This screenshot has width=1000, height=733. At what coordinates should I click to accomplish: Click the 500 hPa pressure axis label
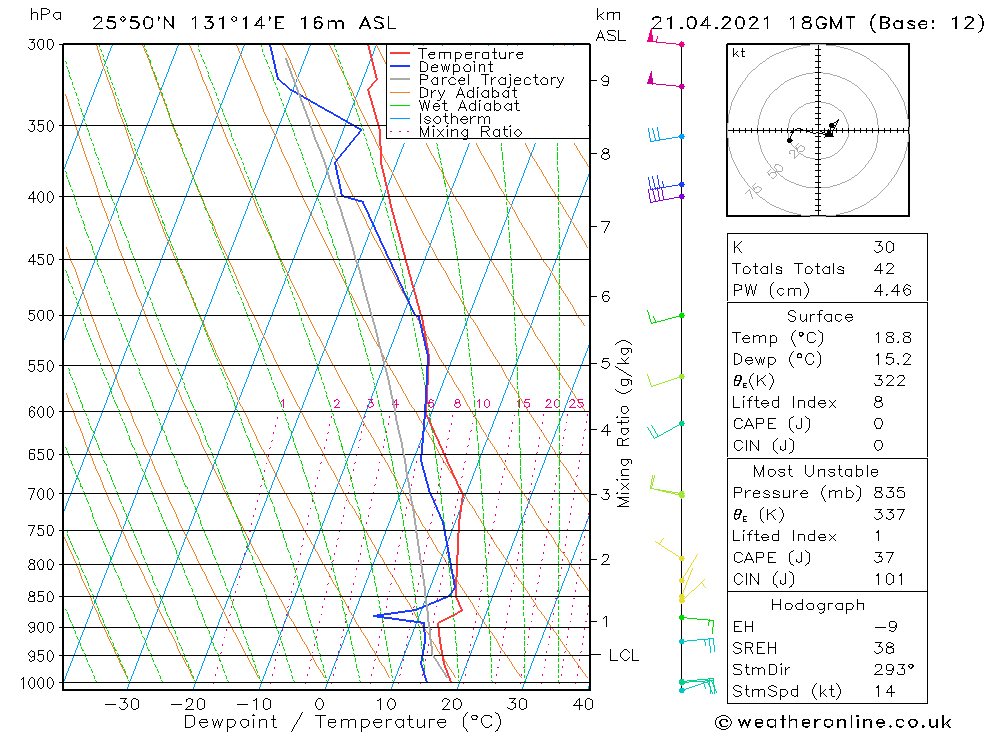(41, 316)
